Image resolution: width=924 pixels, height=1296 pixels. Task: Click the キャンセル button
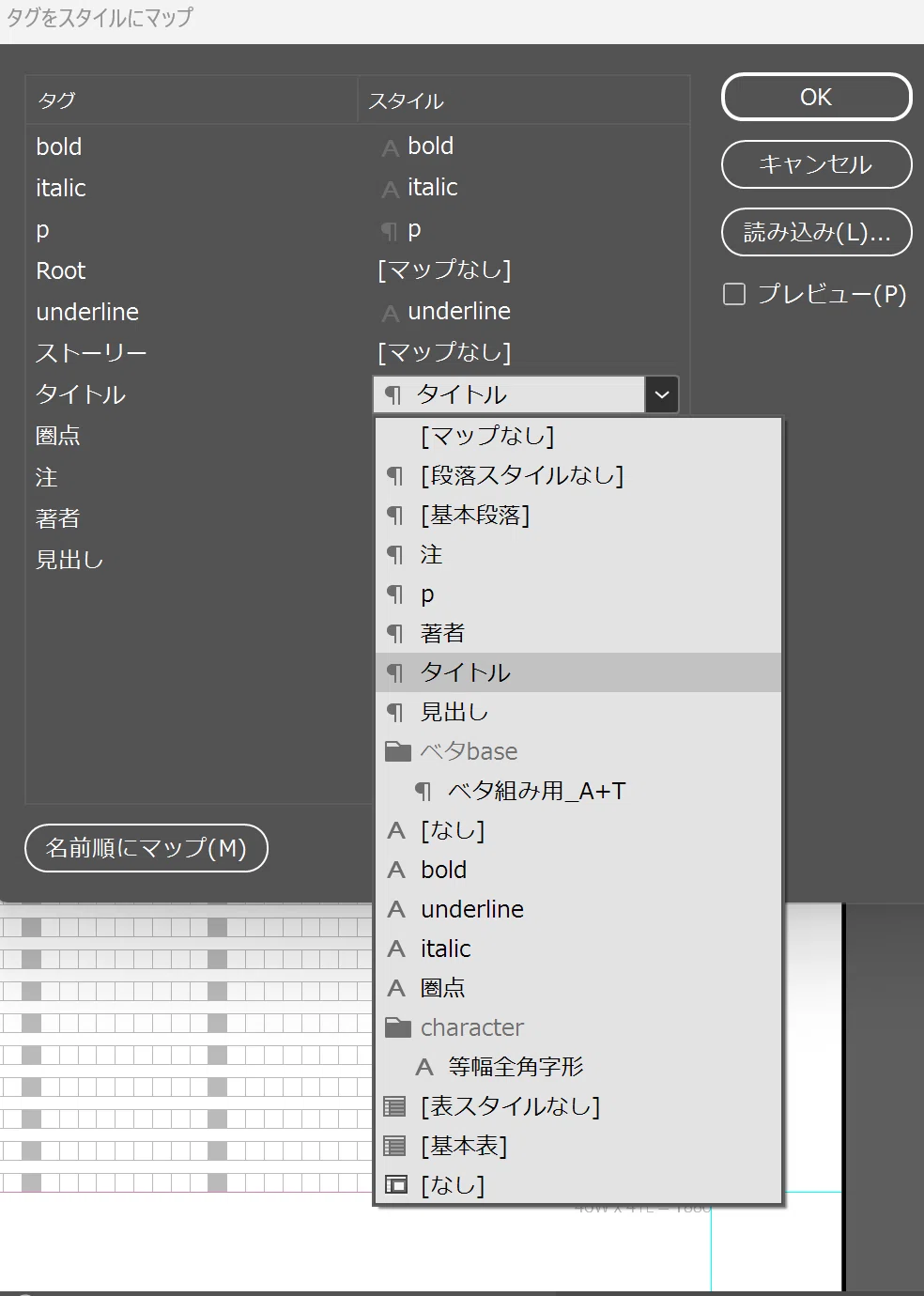[816, 164]
